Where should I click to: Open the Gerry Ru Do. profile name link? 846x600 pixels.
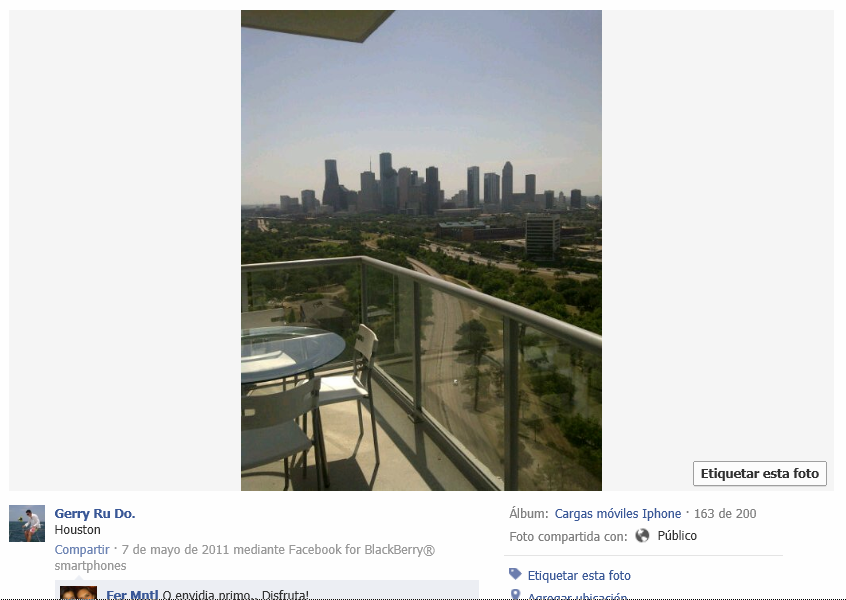95,513
